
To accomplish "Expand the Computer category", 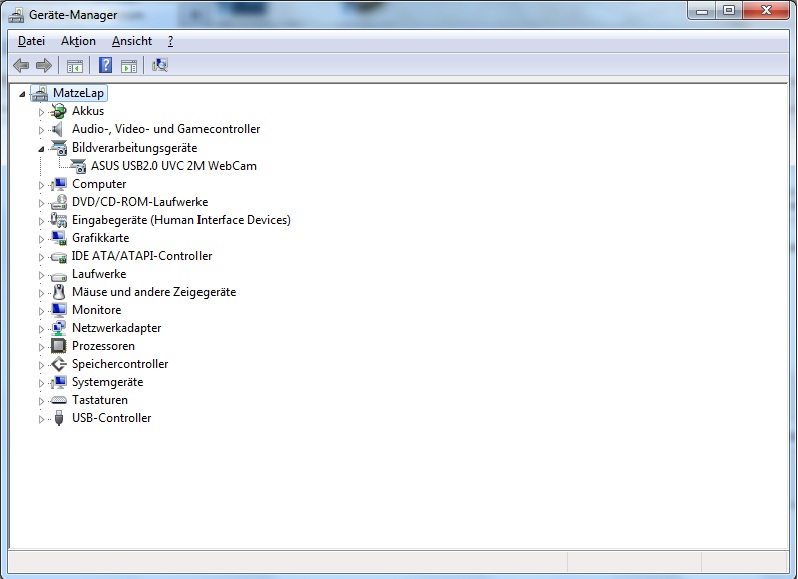I will [41, 185].
